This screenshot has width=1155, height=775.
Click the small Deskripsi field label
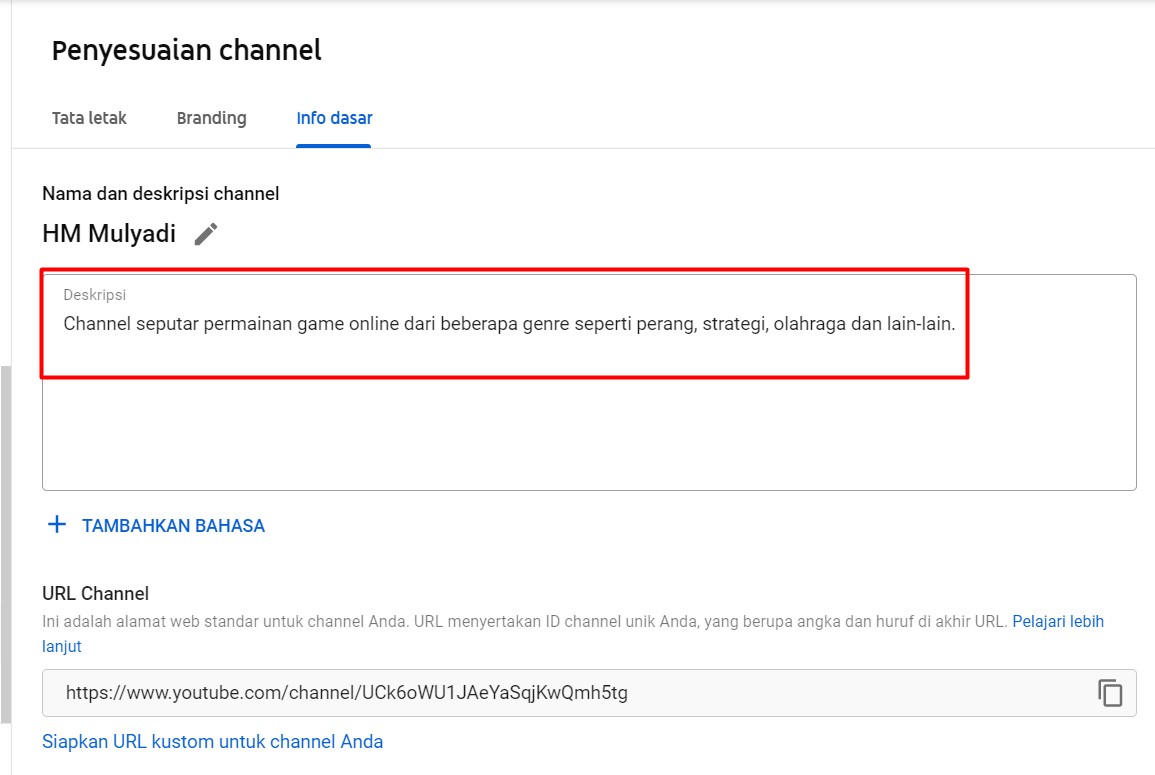(94, 295)
